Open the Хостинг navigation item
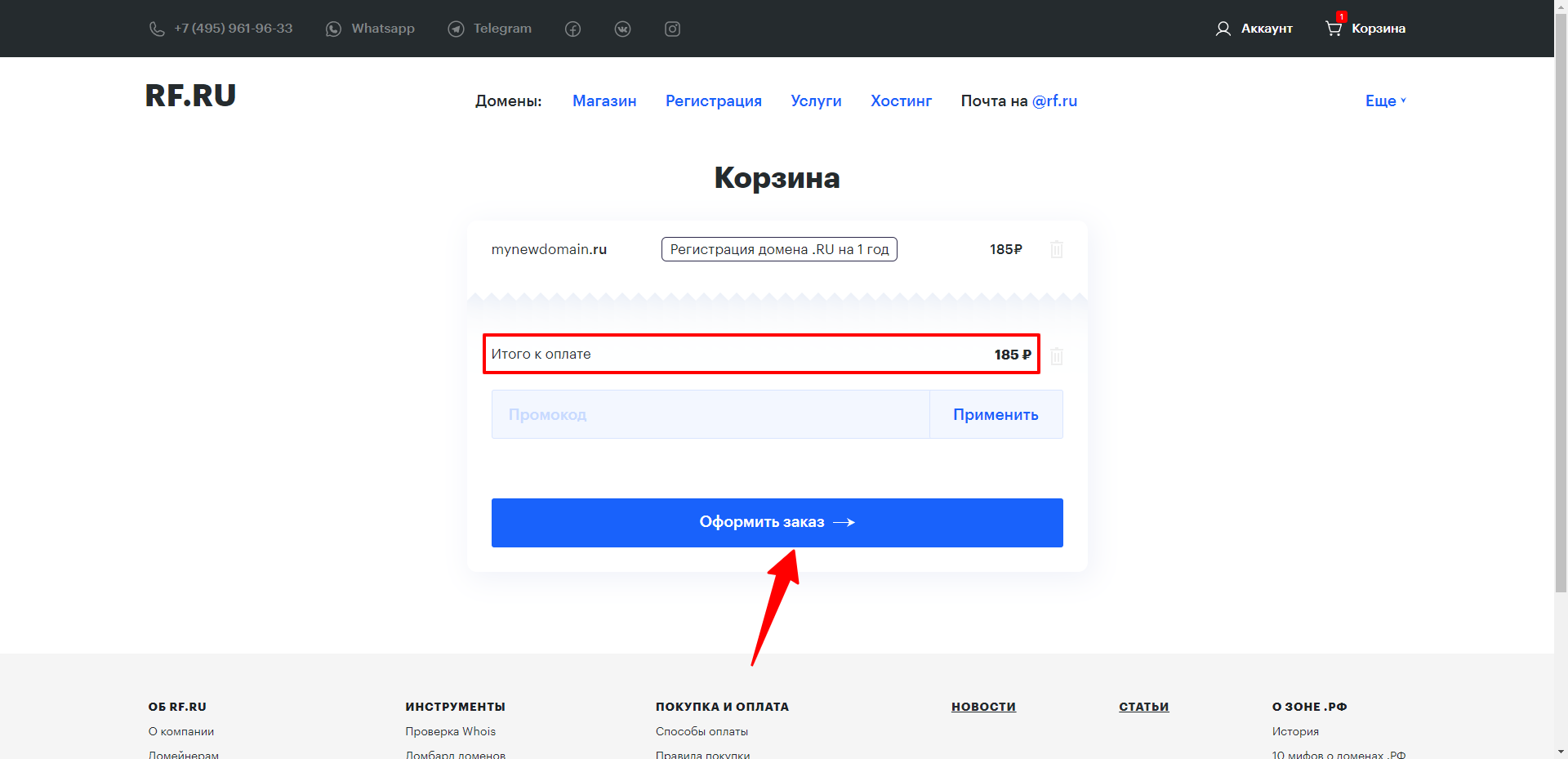The image size is (1568, 759). click(901, 100)
